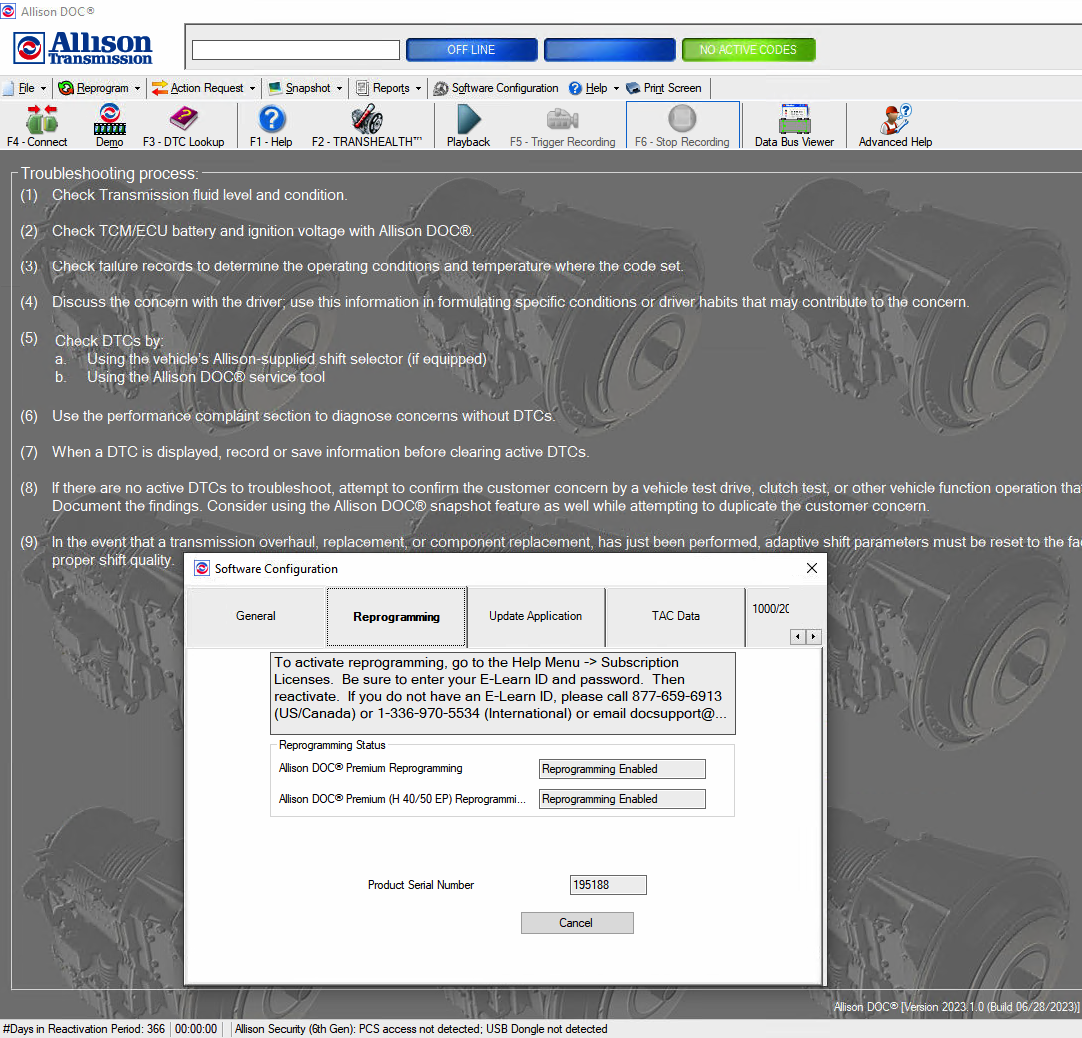This screenshot has height=1038, width=1082.
Task: Click the OFF LINE status button
Action: (471, 50)
